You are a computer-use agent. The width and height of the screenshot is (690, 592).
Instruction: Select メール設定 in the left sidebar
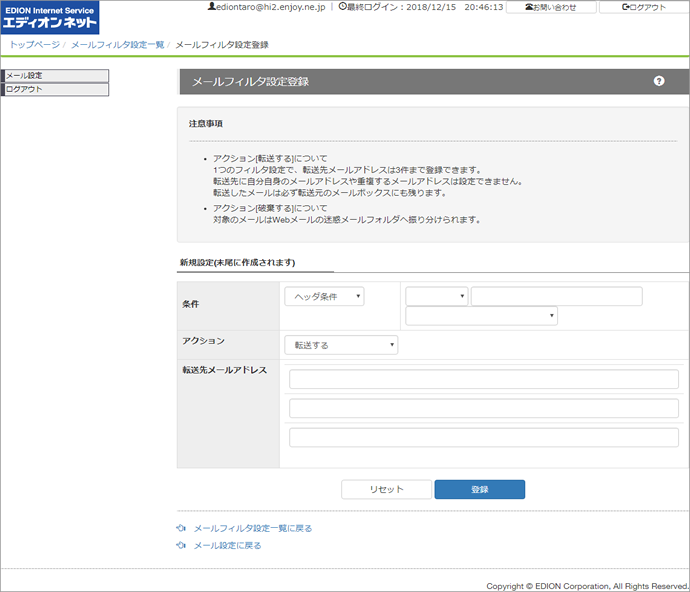pos(55,76)
